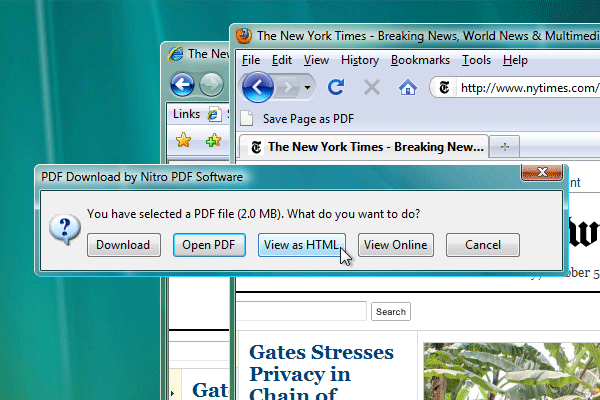This screenshot has width=600, height=400.
Task: Click the IE add to favorites icon
Action: (211, 140)
